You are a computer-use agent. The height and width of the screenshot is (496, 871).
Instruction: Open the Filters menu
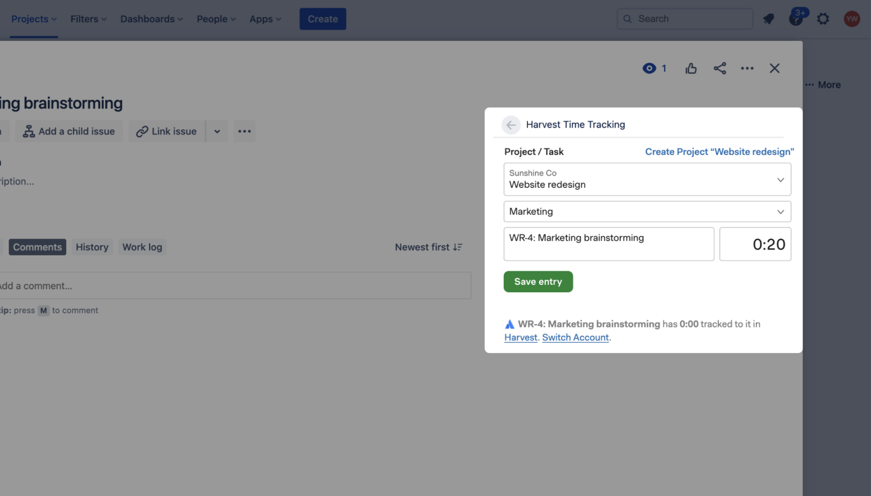[88, 19]
